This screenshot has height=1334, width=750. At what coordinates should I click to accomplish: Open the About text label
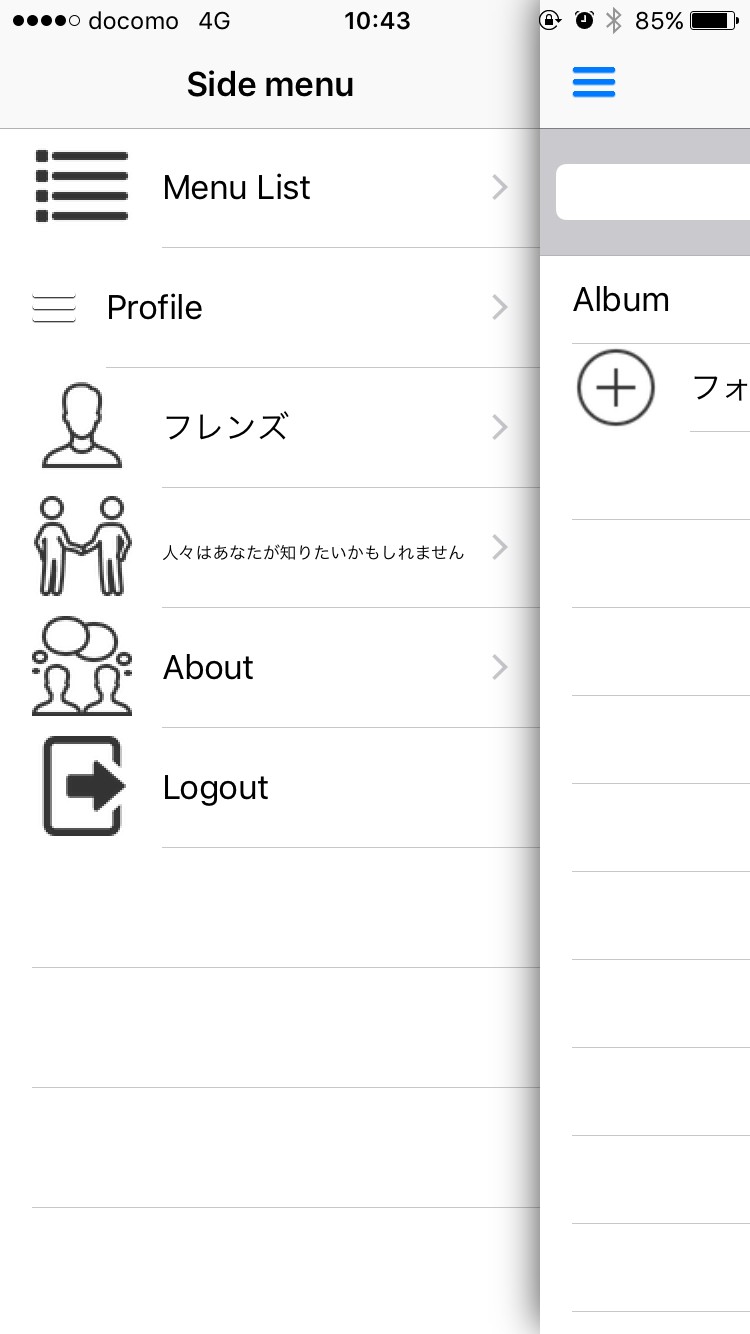click(x=208, y=667)
